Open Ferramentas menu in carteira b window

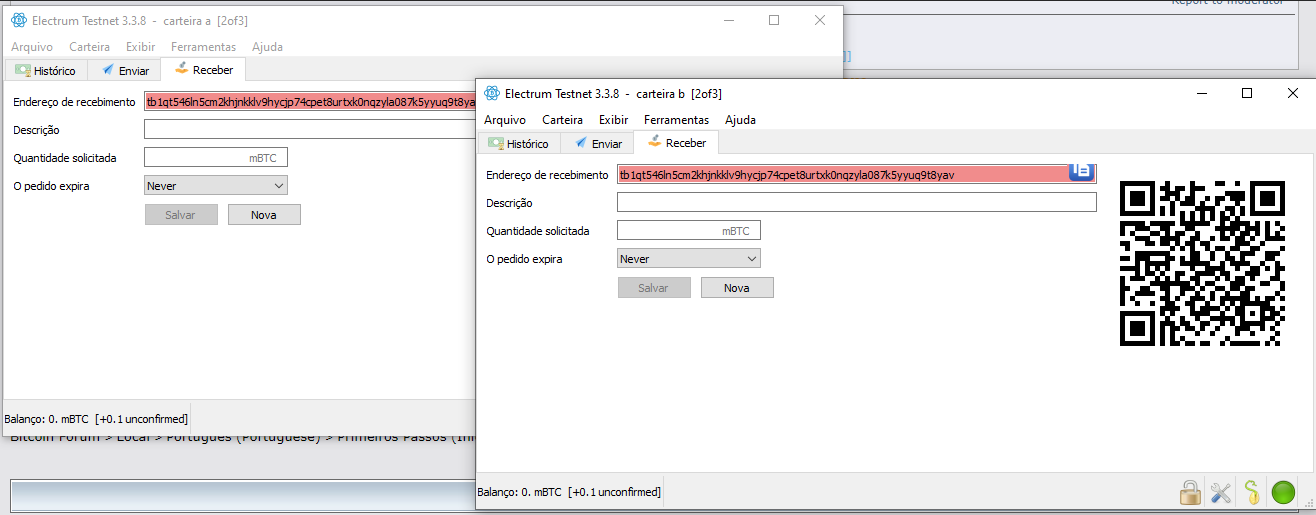(676, 120)
